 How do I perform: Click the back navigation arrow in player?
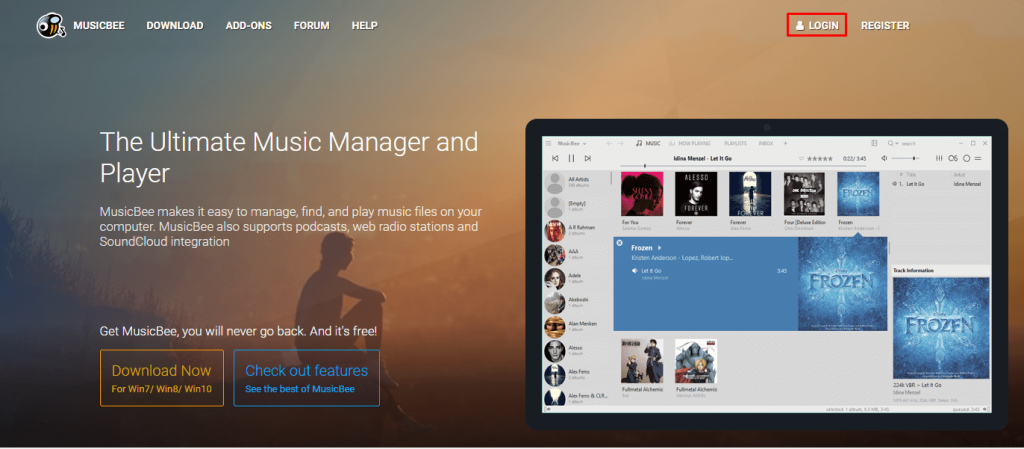pos(609,143)
